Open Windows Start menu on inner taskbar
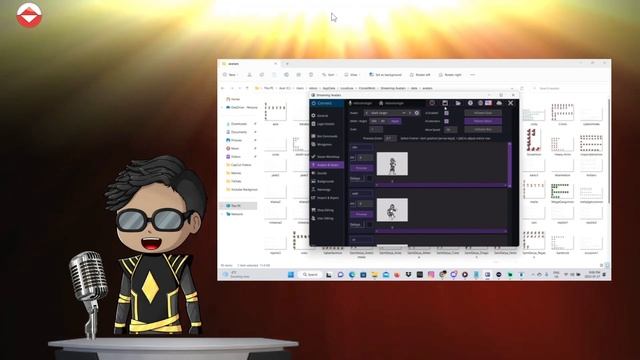This screenshot has height=360, width=640. 291,275
